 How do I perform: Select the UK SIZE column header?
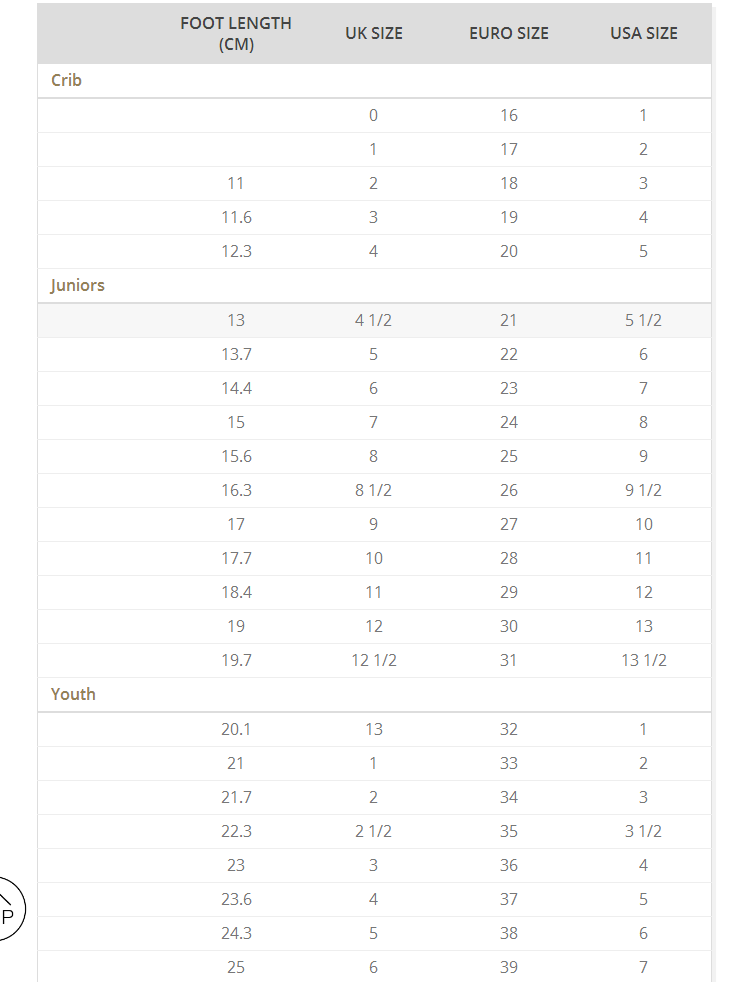tap(374, 33)
